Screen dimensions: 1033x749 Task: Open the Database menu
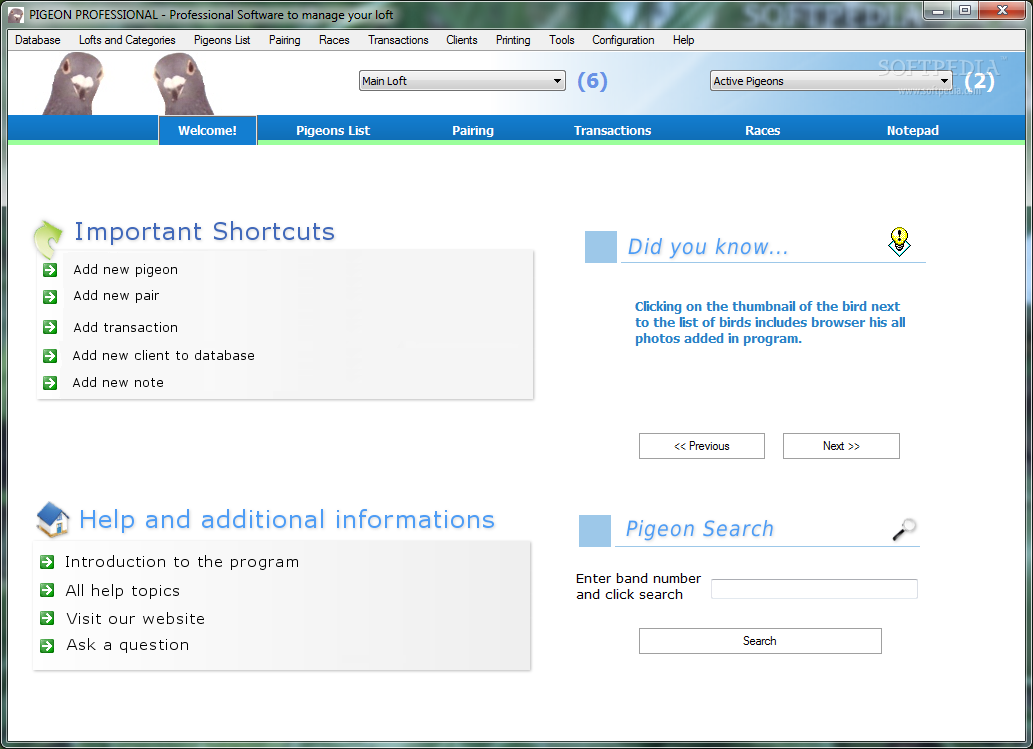click(38, 40)
